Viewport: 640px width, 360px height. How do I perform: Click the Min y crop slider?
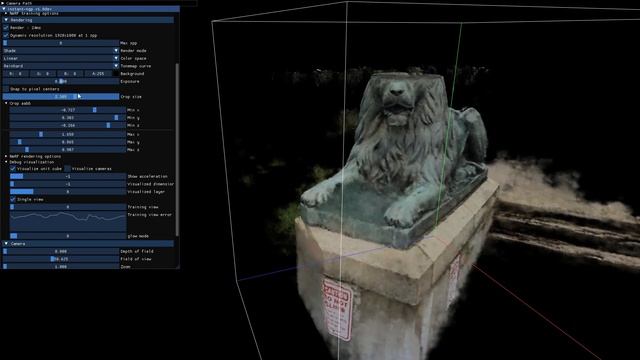68,118
